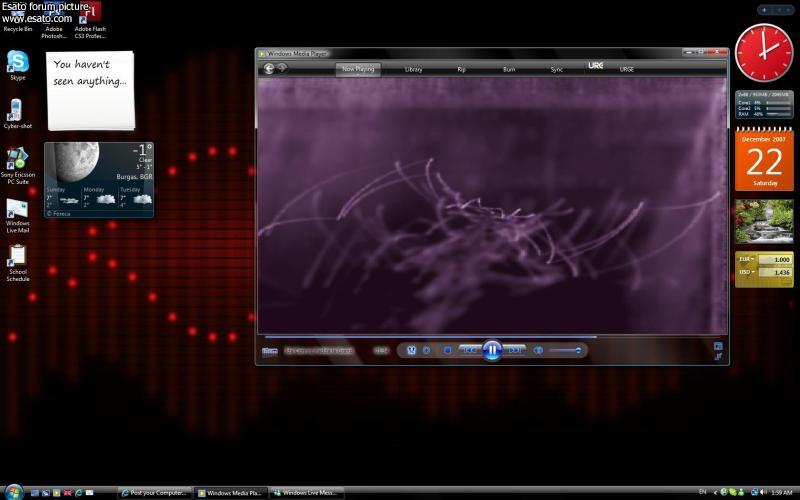This screenshot has width=800, height=500.
Task: Open the Windows Start menu
Action: 13,492
